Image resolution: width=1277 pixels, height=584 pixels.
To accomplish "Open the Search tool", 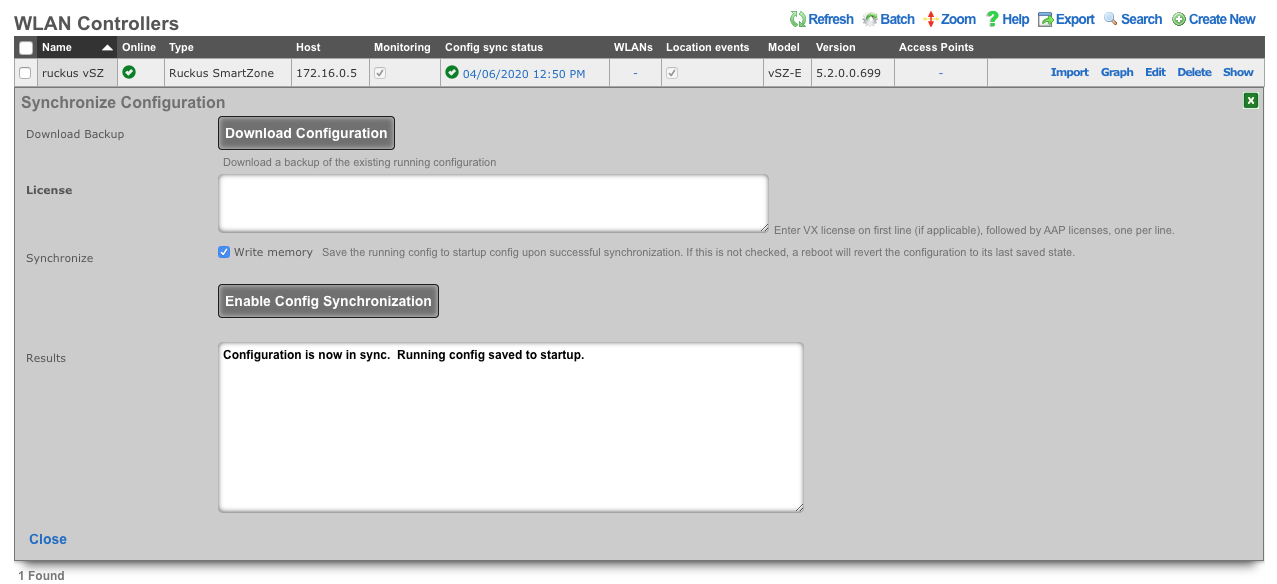I will tap(1111, 19).
